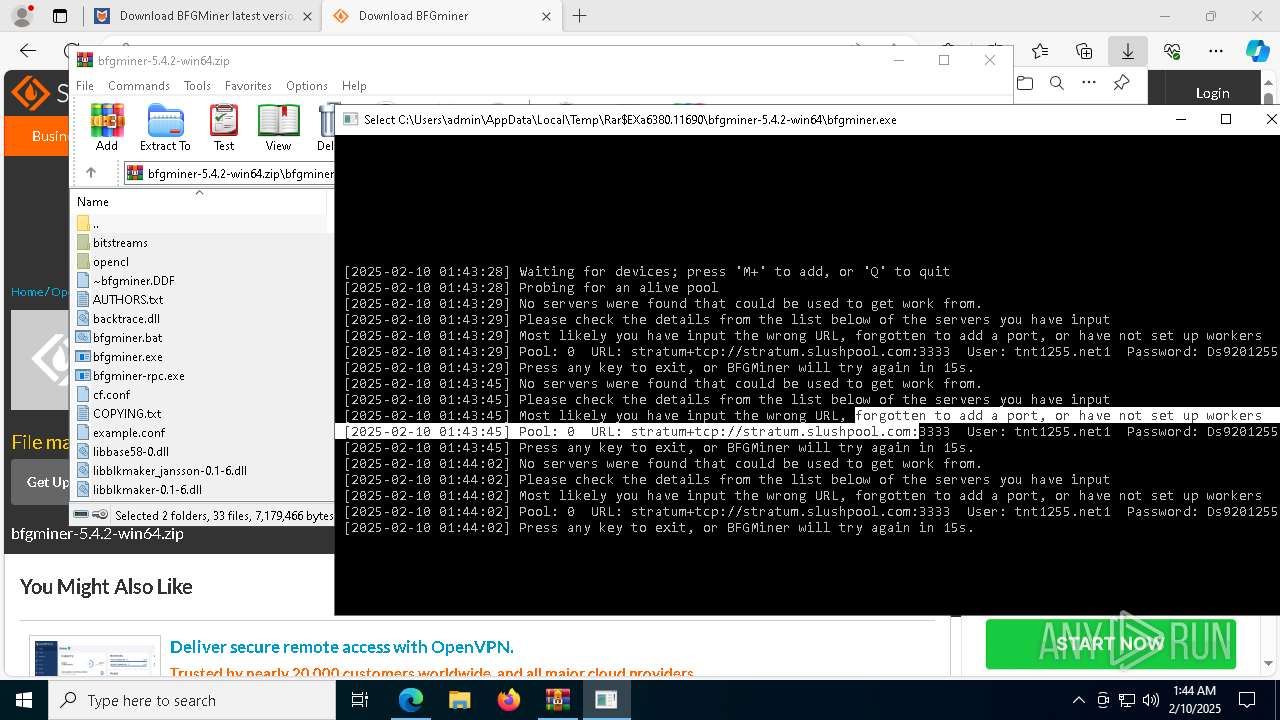This screenshot has height=720, width=1280.
Task: Select the cf.conf file
Action: pyautogui.click(x=111, y=395)
